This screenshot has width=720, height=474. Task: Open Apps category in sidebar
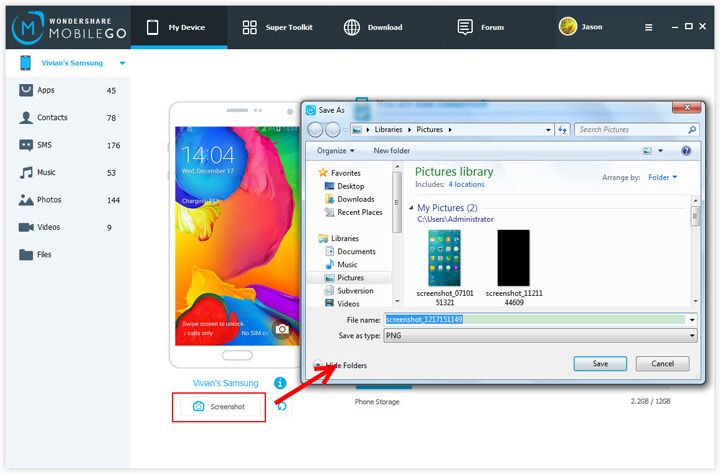point(68,90)
